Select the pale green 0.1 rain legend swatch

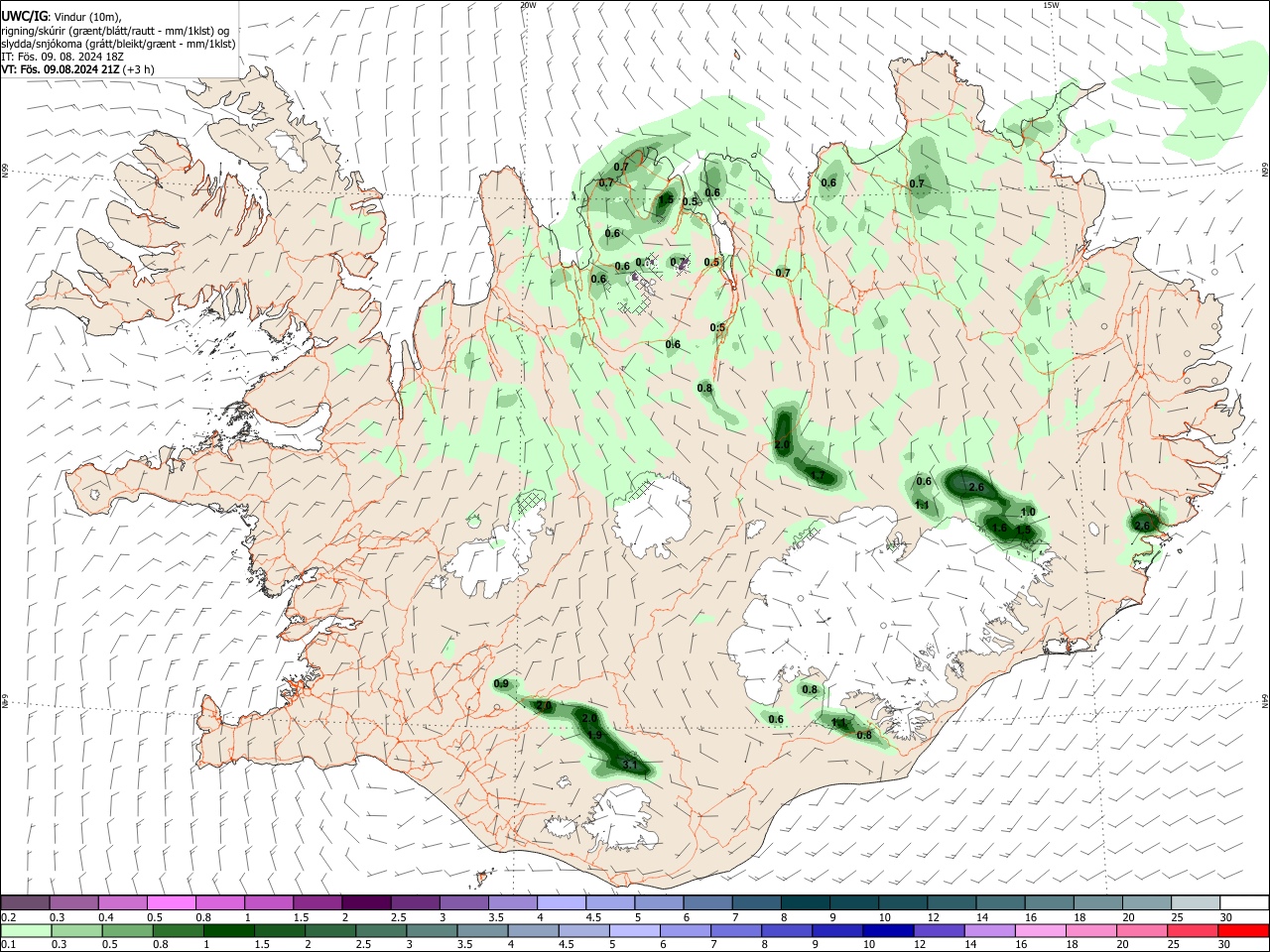(x=25, y=930)
